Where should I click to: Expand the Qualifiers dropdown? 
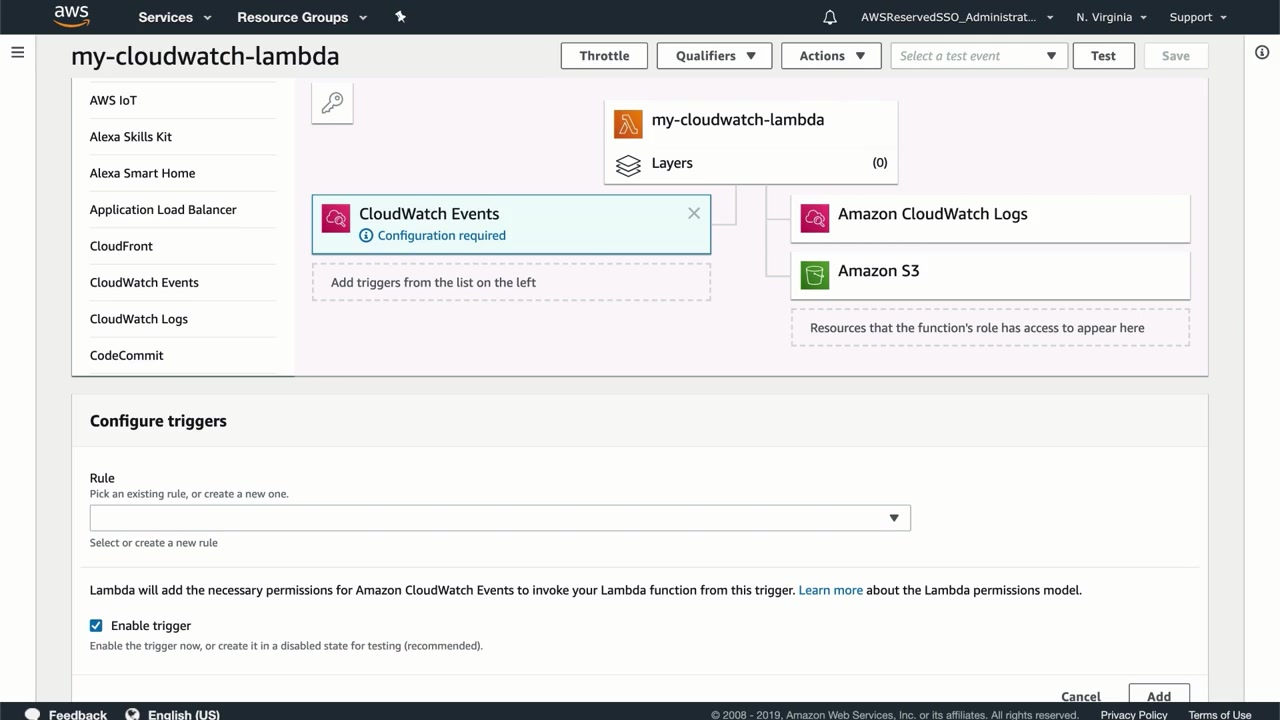714,56
